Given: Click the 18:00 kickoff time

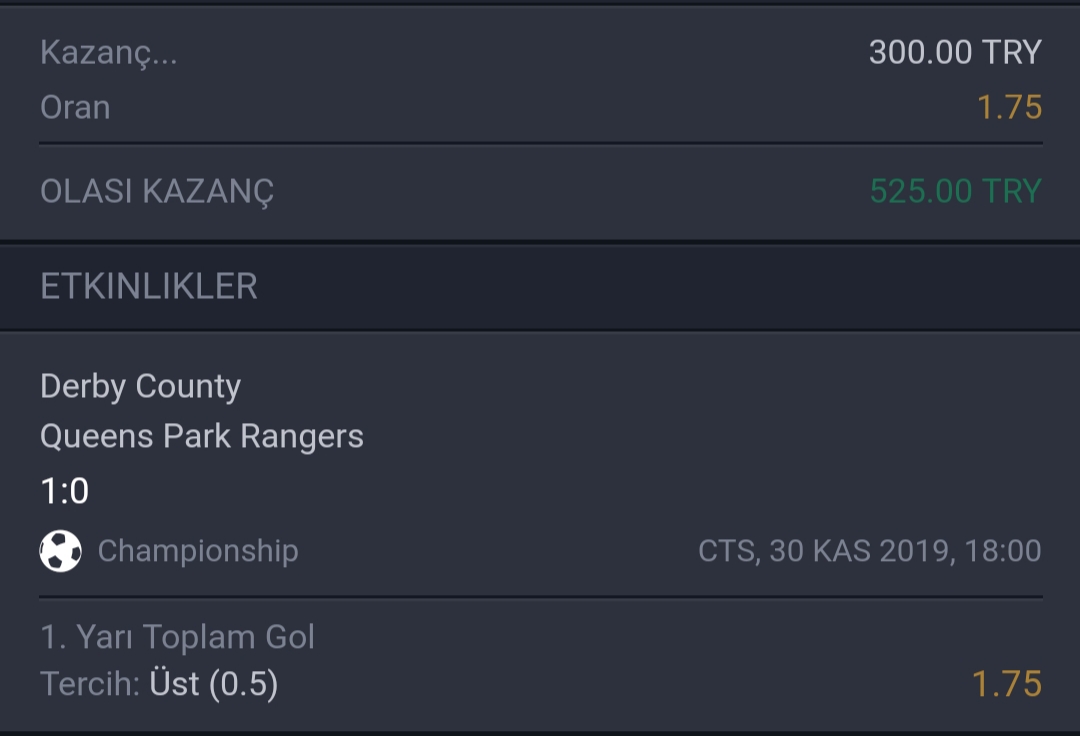Looking at the screenshot, I should (x=1003, y=551).
